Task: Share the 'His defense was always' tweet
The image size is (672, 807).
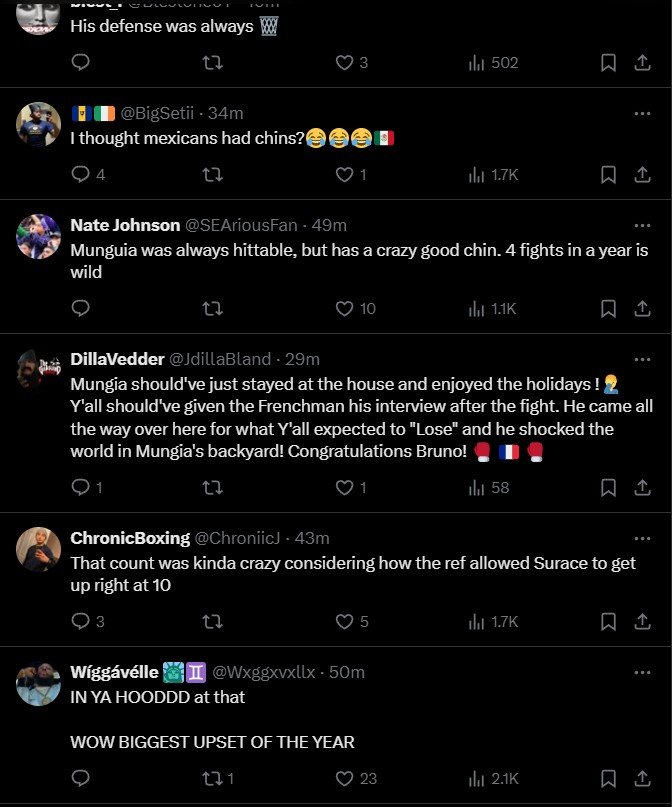Action: click(641, 63)
